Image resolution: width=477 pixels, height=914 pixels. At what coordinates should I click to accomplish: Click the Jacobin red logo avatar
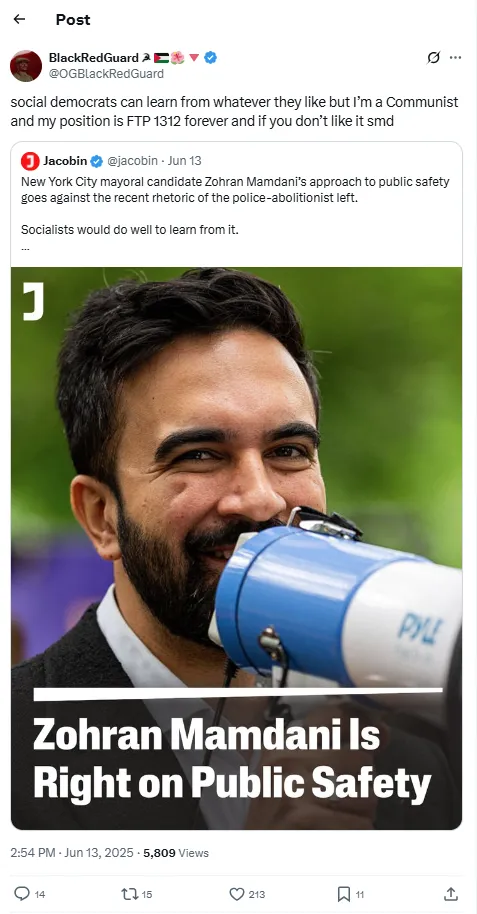pyautogui.click(x=30, y=161)
